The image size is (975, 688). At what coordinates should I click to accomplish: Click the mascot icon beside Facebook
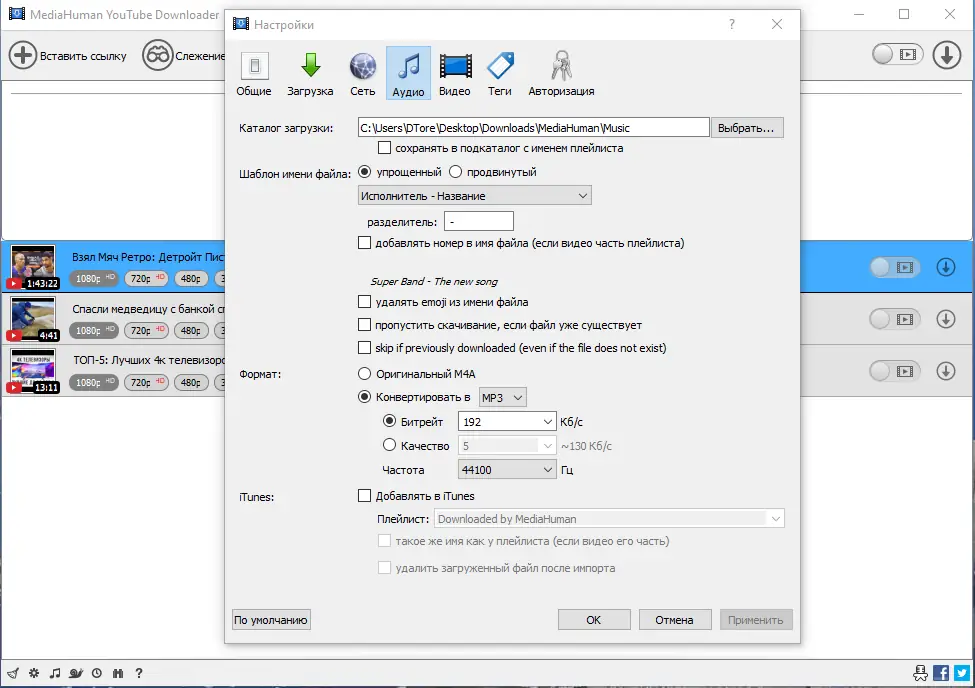point(920,672)
